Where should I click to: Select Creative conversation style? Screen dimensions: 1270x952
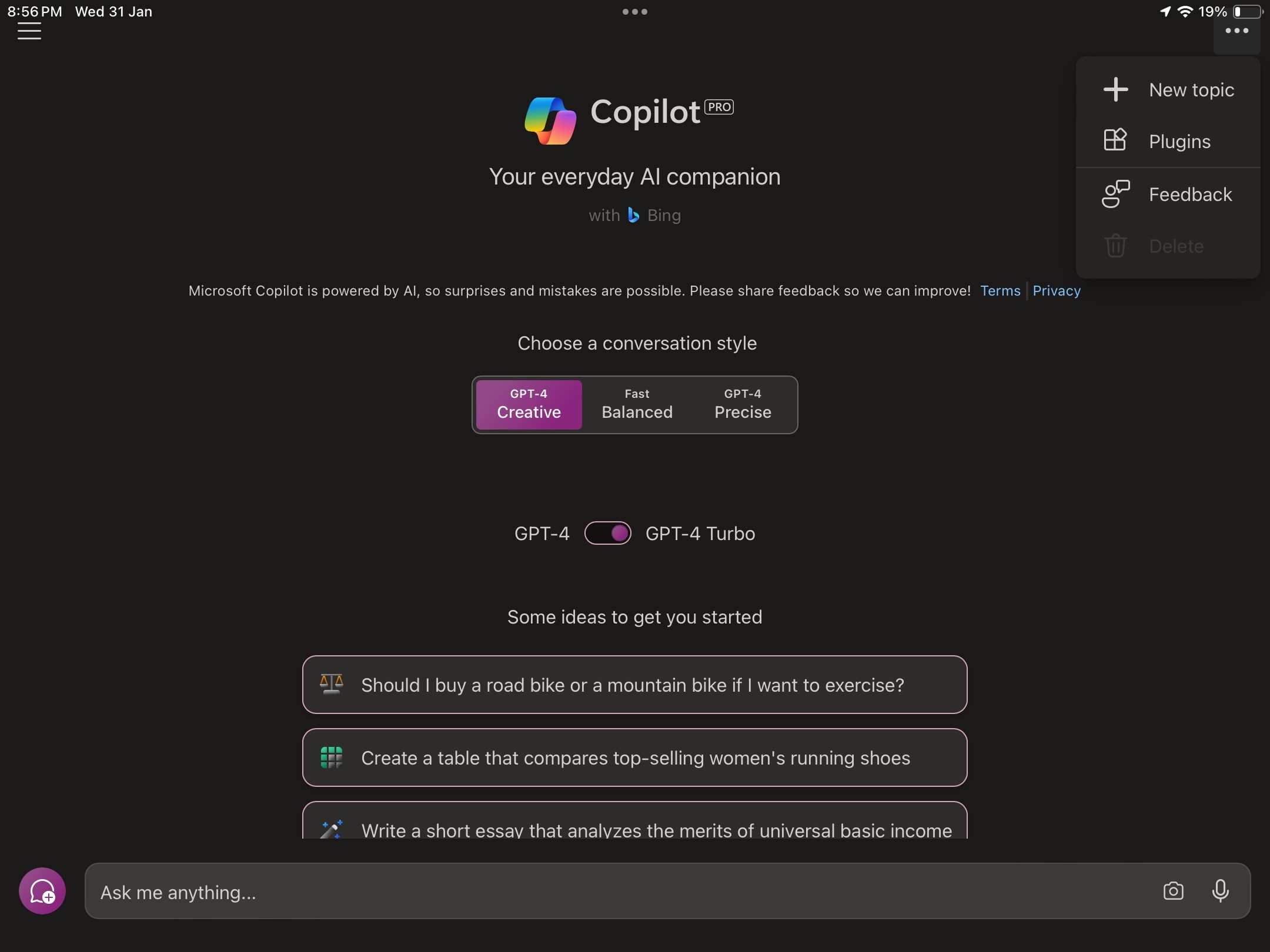(x=528, y=404)
